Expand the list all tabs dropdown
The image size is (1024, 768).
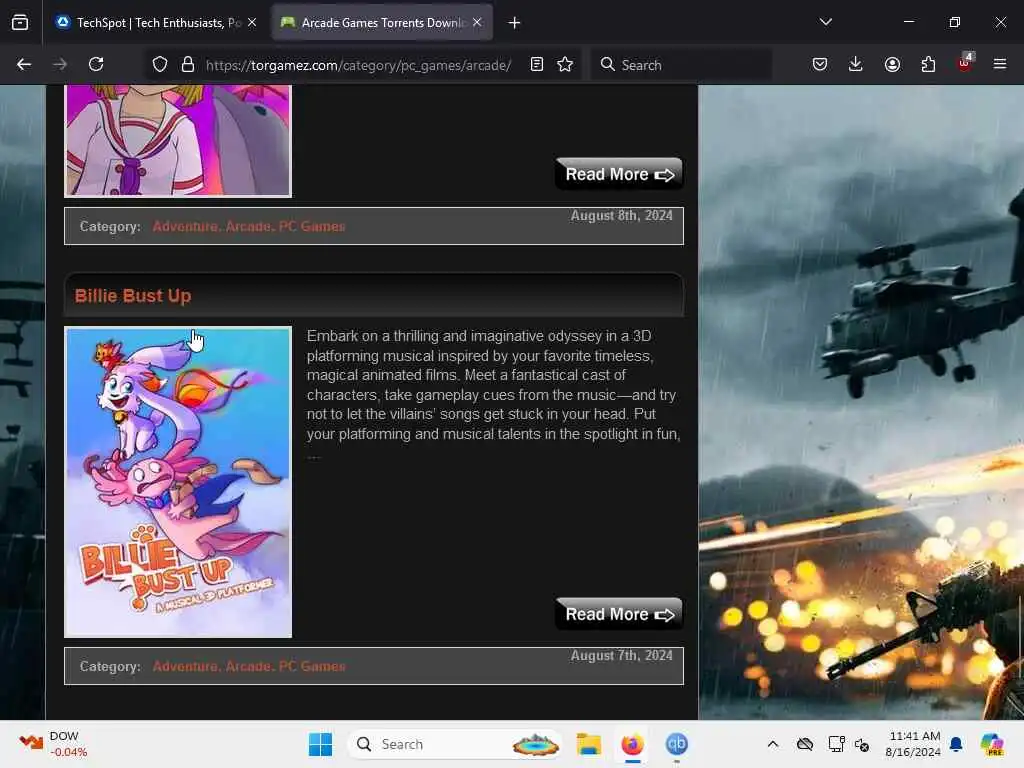coord(825,22)
